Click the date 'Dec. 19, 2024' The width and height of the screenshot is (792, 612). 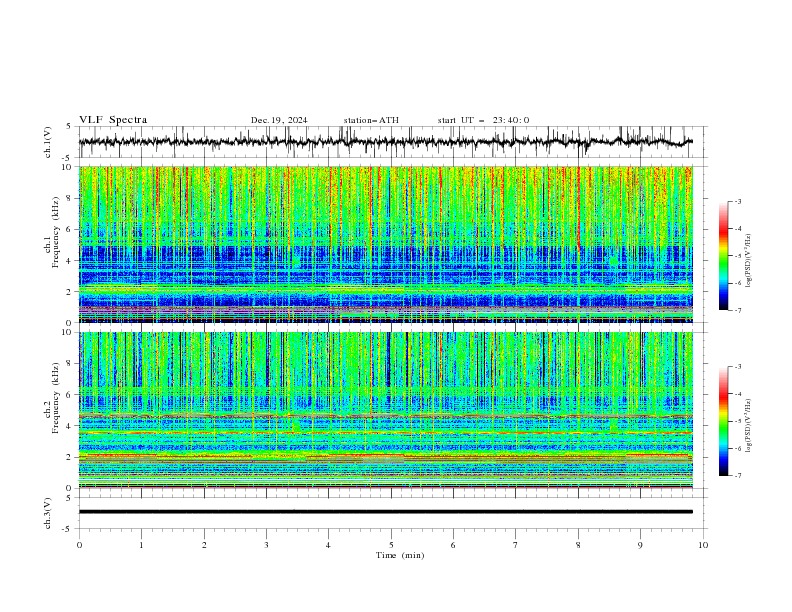[x=279, y=120]
